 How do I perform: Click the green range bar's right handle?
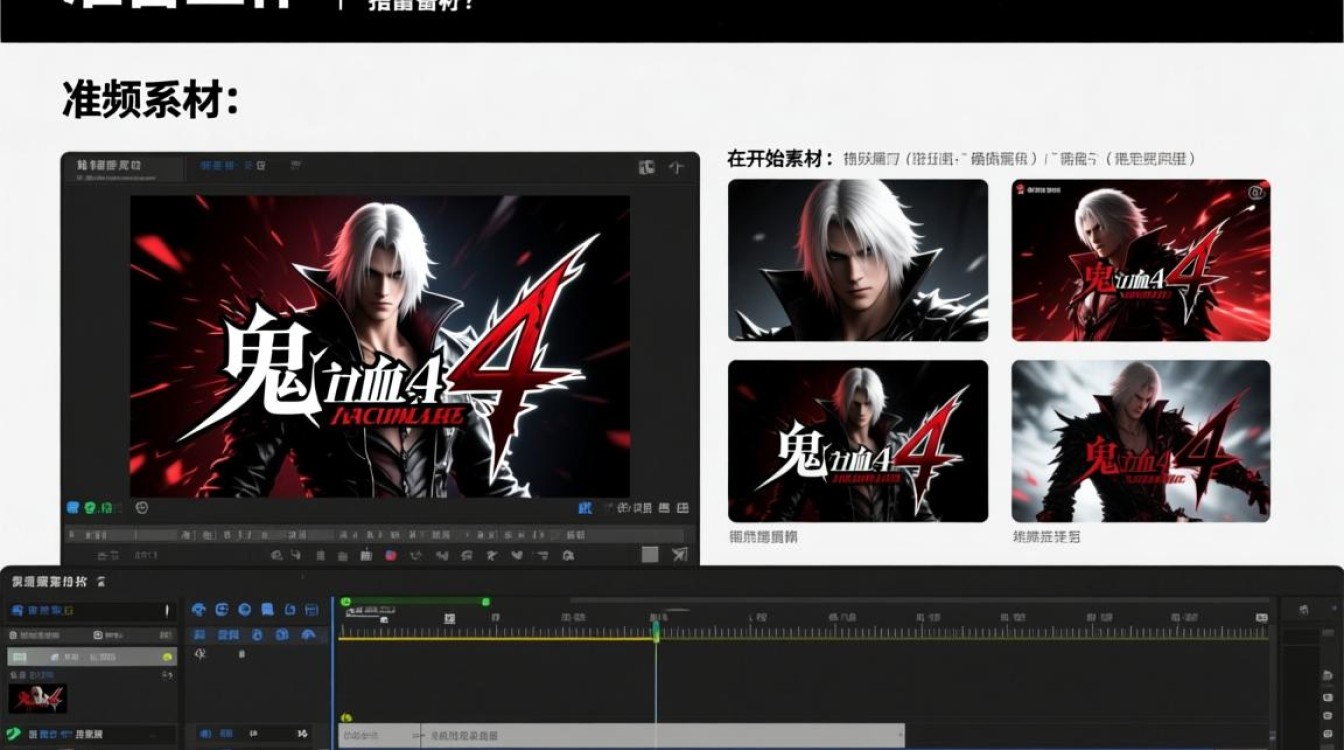coord(485,602)
